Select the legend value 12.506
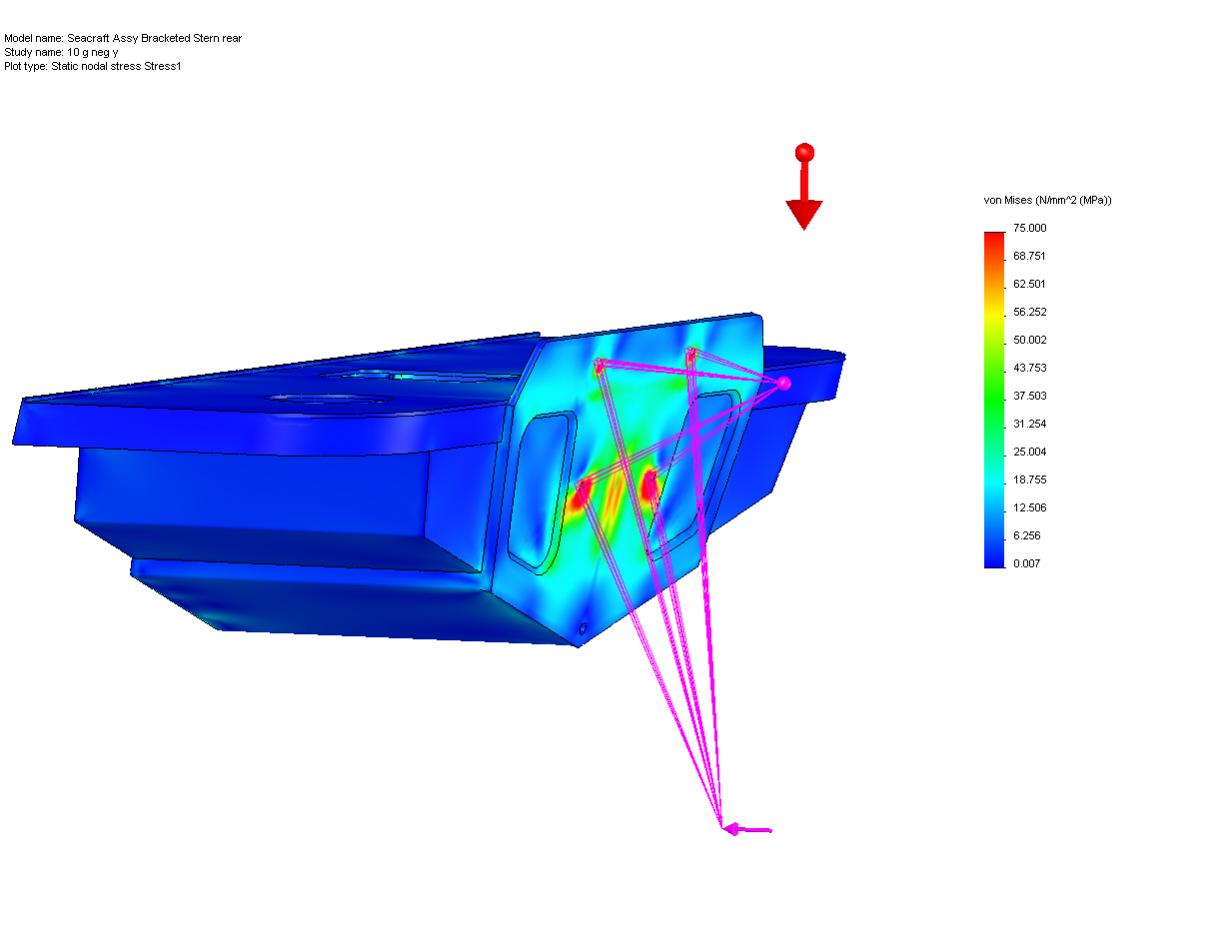The width and height of the screenshot is (1231, 951). [x=1030, y=508]
